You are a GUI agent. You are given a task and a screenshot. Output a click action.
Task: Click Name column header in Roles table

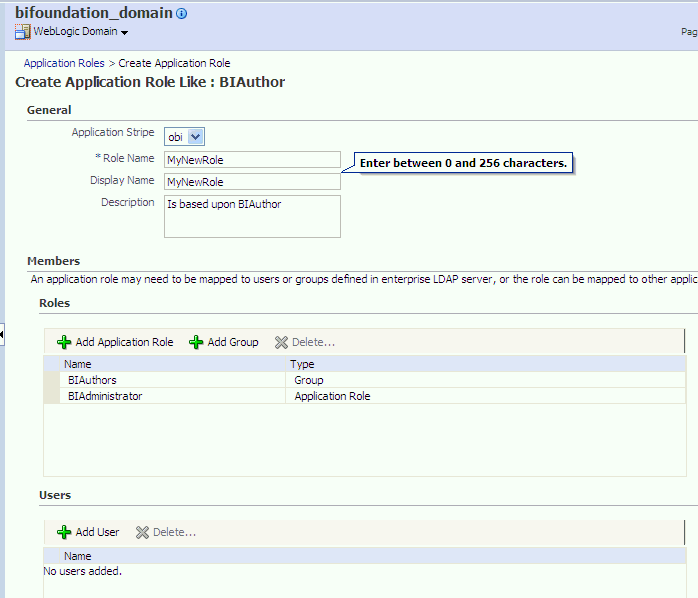[x=172, y=364]
